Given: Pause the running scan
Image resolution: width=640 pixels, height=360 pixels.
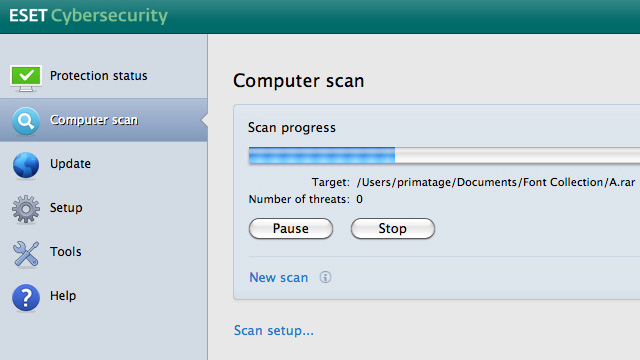Looking at the screenshot, I should click(x=291, y=228).
